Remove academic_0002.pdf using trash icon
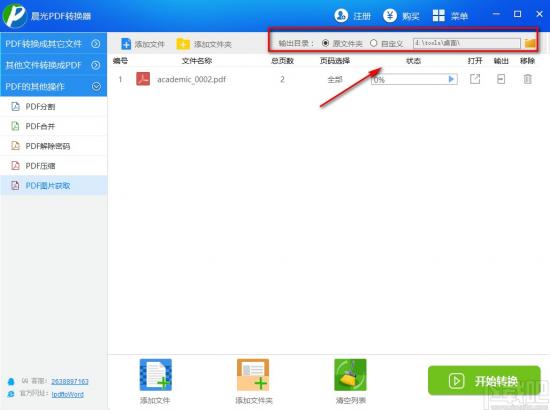This screenshot has height=410, width=550. coord(528,79)
